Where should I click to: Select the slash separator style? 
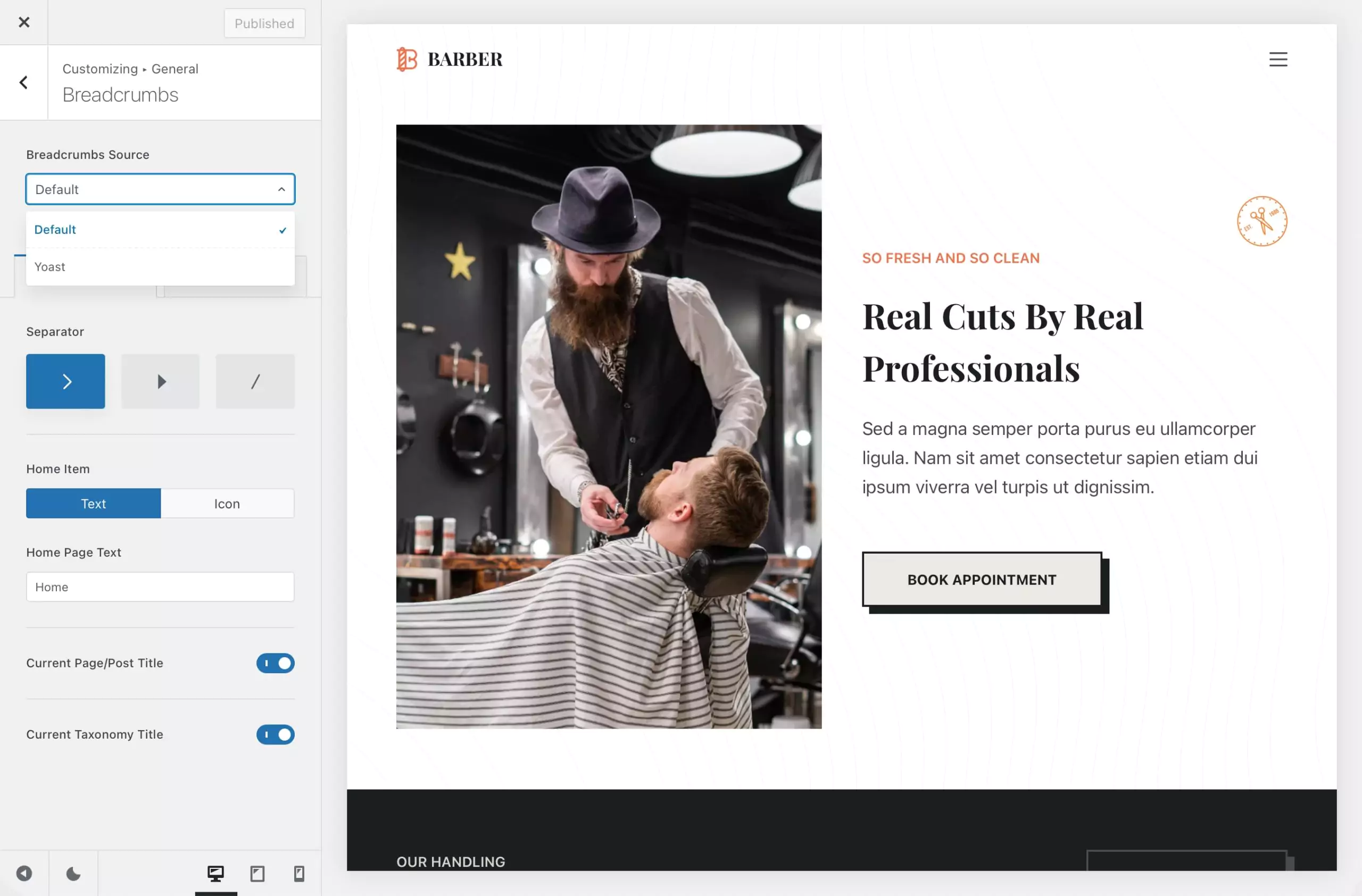[x=255, y=381]
